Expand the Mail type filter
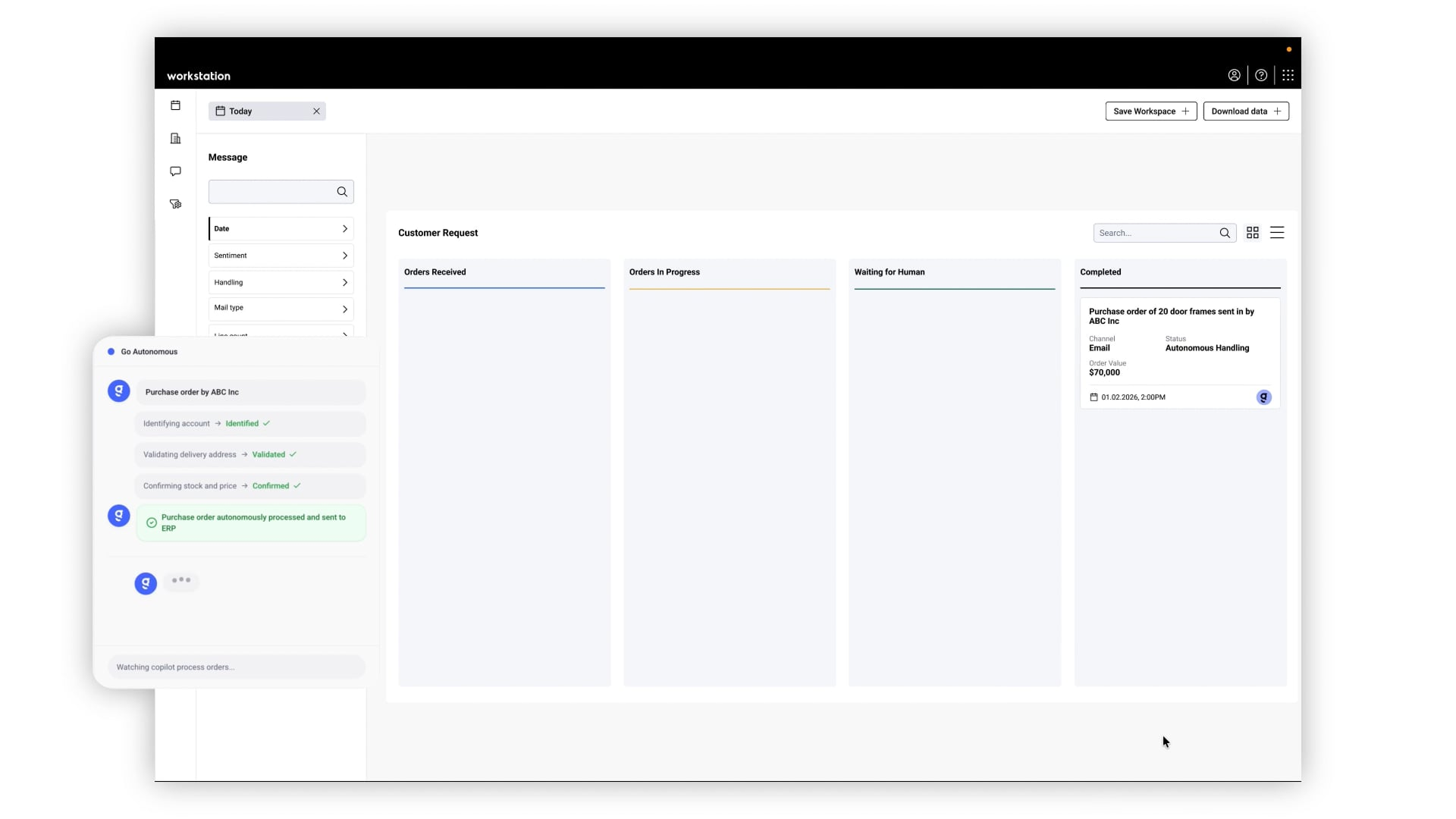Screen dimensions: 1456x819 (281, 309)
